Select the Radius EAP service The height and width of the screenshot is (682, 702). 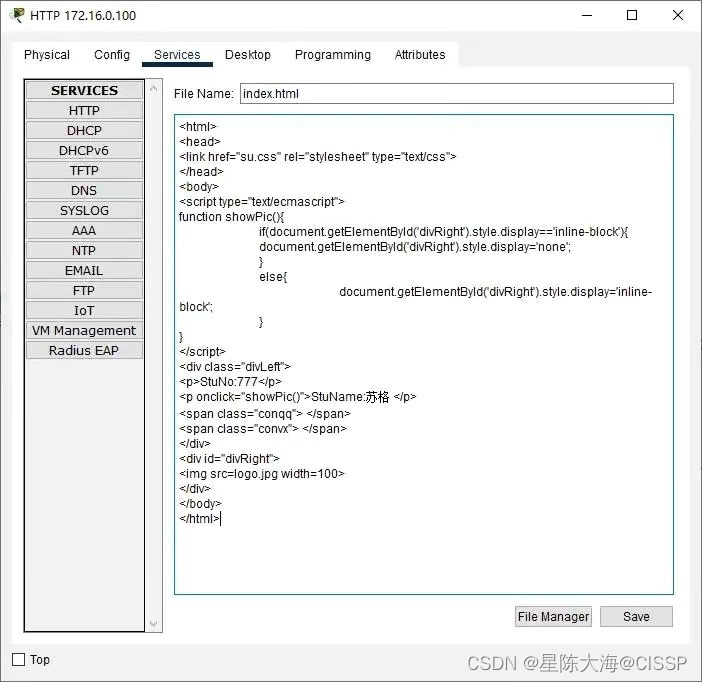click(84, 350)
